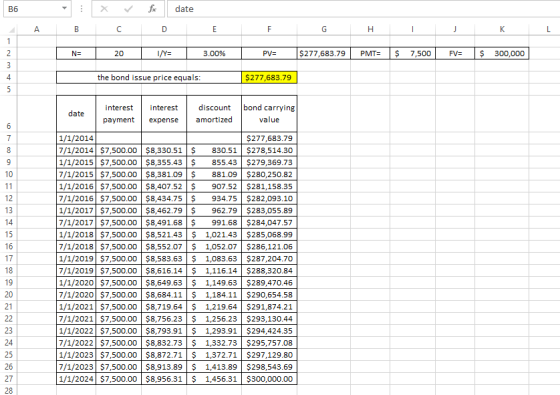Click PV value $277,683.79 in column G

[324, 54]
